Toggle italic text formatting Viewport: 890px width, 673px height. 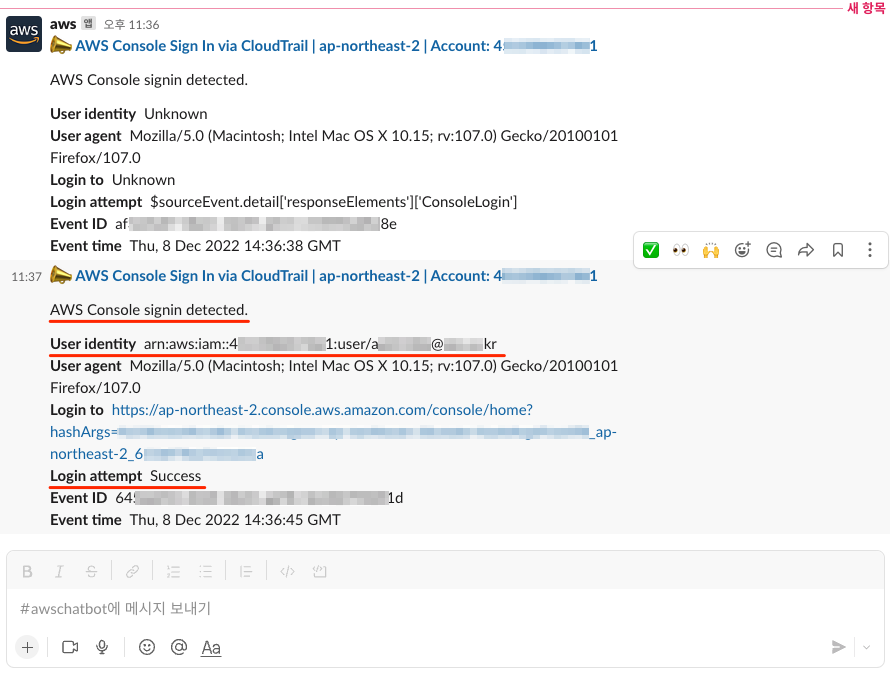[59, 571]
